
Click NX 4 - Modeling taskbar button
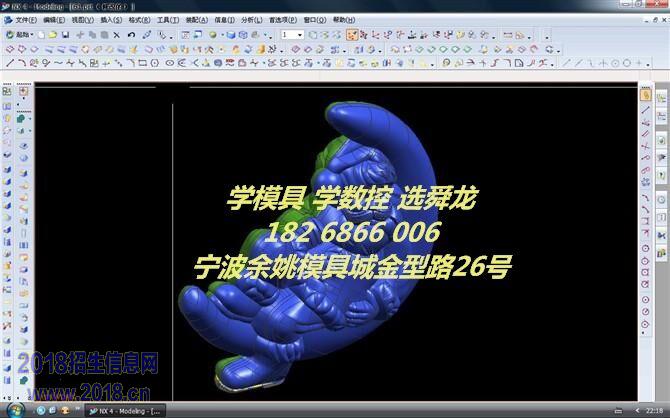[x=124, y=410]
